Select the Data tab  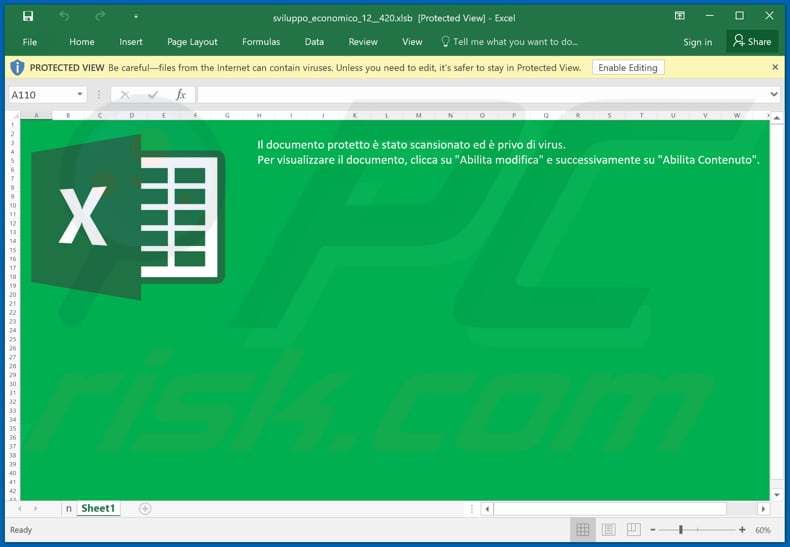pos(314,42)
